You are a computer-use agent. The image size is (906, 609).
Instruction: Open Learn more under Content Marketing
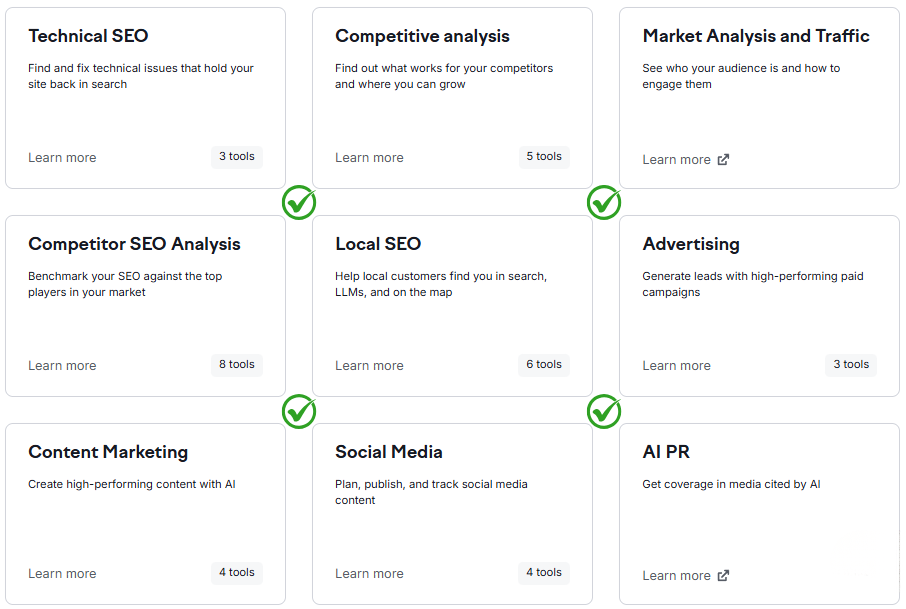[62, 573]
